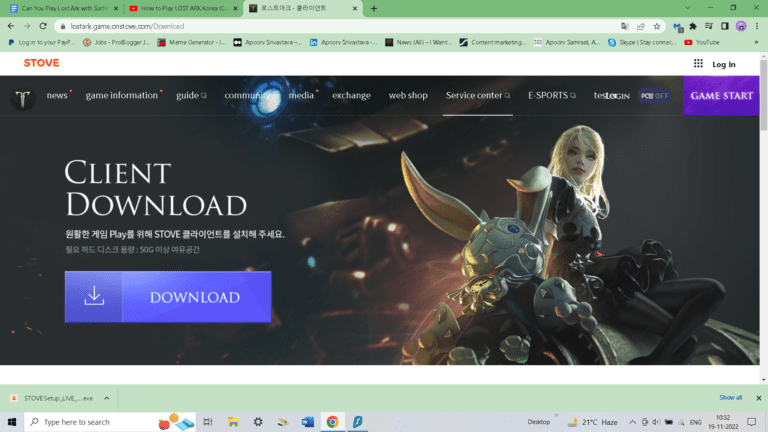The width and height of the screenshot is (768, 432).
Task: Go back in the browser
Action: pos(11,26)
